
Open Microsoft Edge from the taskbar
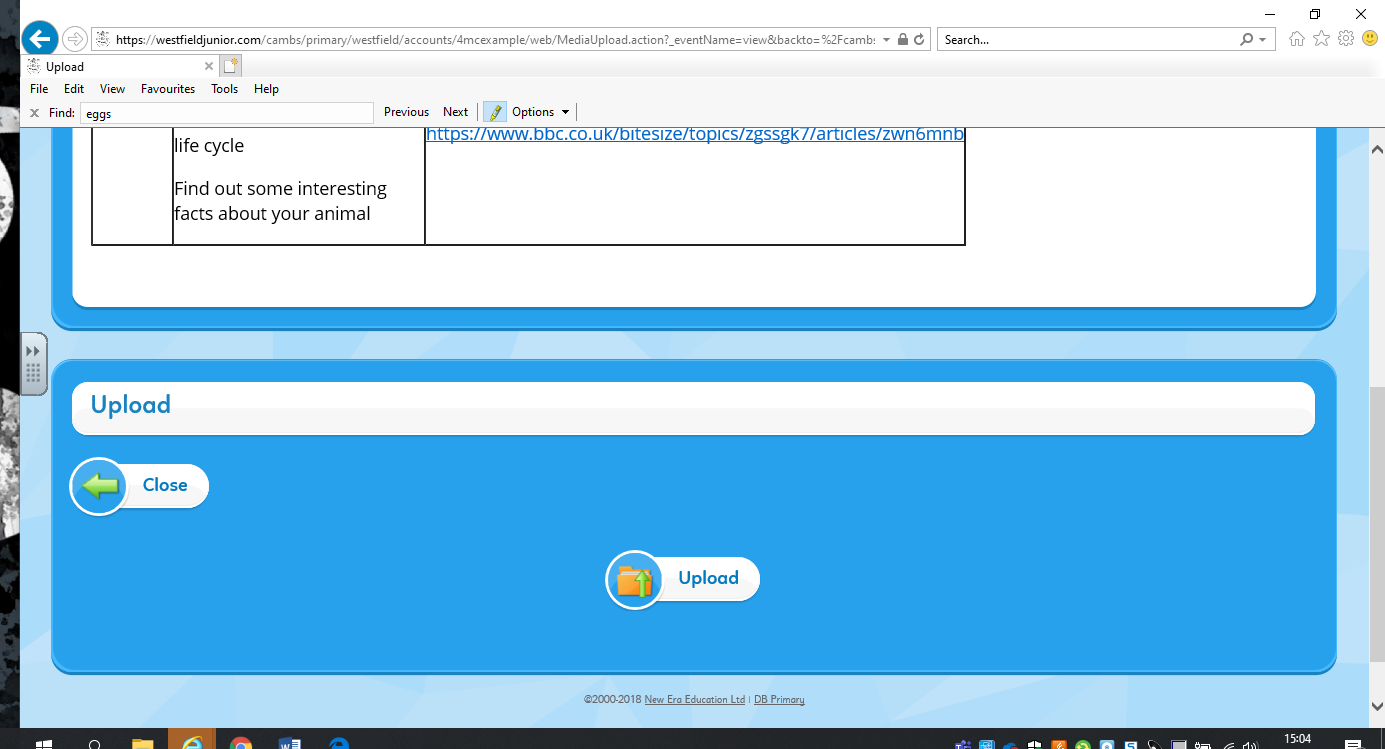[339, 741]
